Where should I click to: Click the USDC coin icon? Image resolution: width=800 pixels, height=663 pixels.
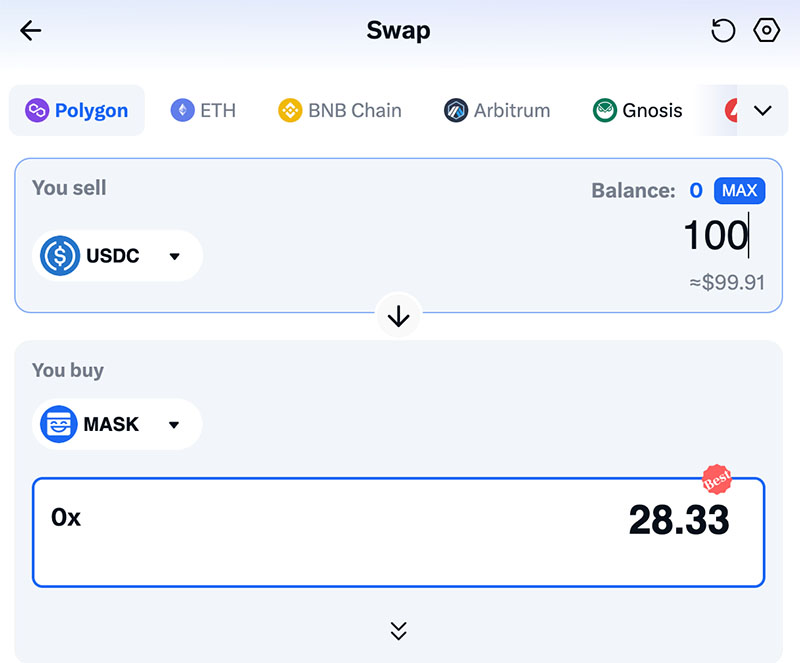click(x=60, y=256)
